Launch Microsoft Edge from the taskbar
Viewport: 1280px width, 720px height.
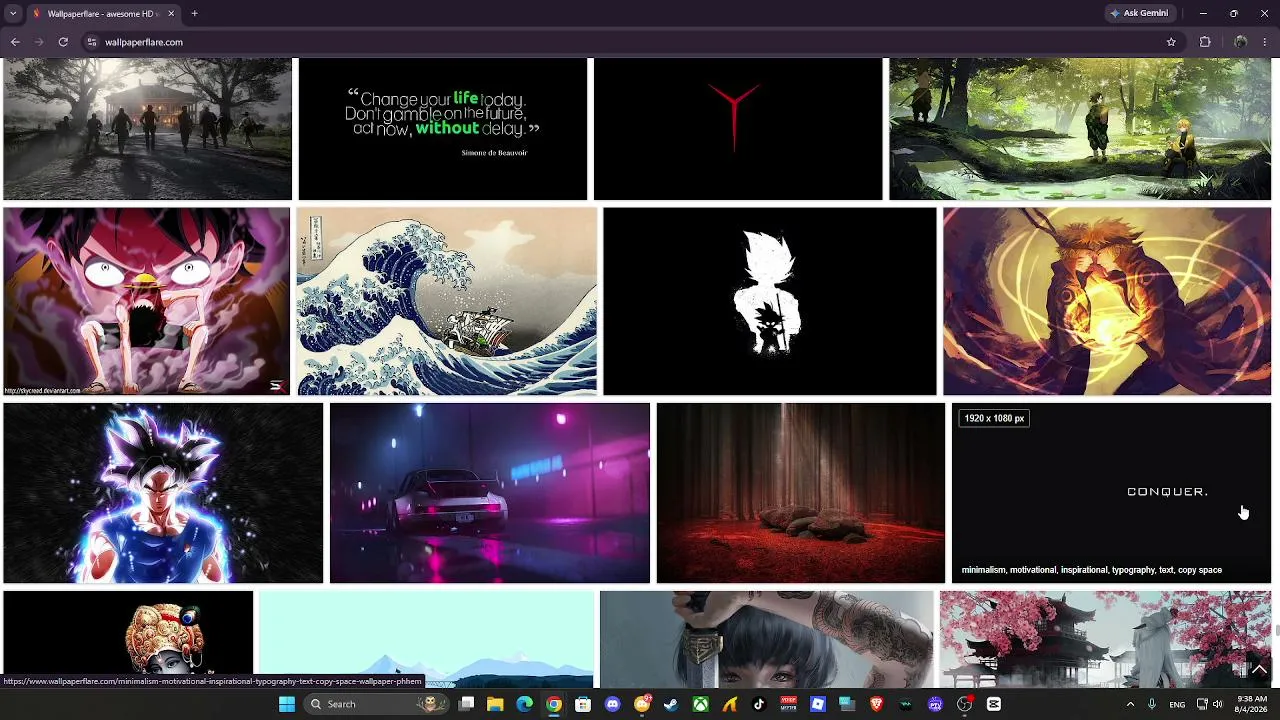click(524, 704)
